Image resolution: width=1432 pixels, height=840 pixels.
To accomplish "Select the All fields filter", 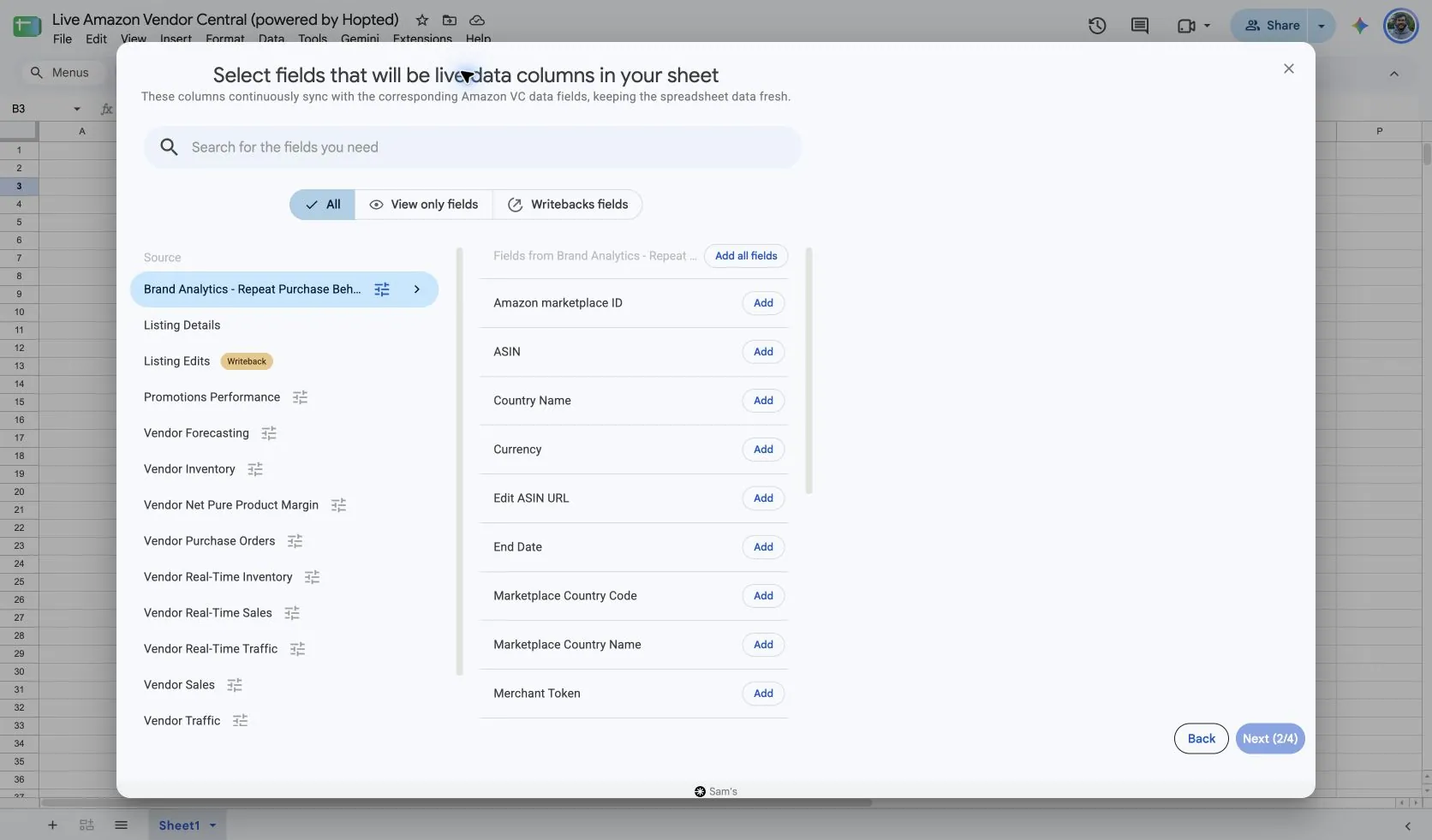I will (x=323, y=205).
